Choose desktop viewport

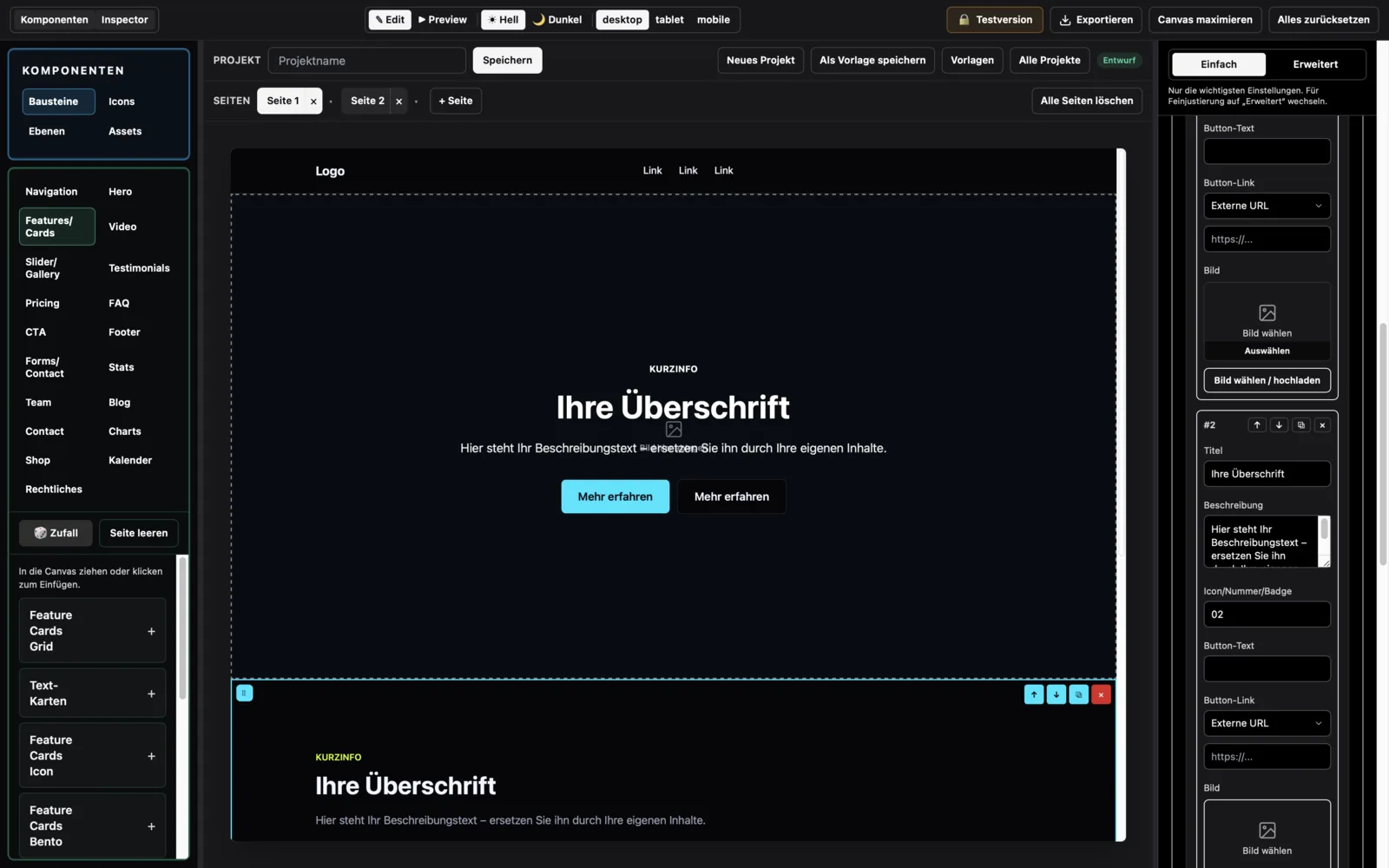tap(622, 19)
